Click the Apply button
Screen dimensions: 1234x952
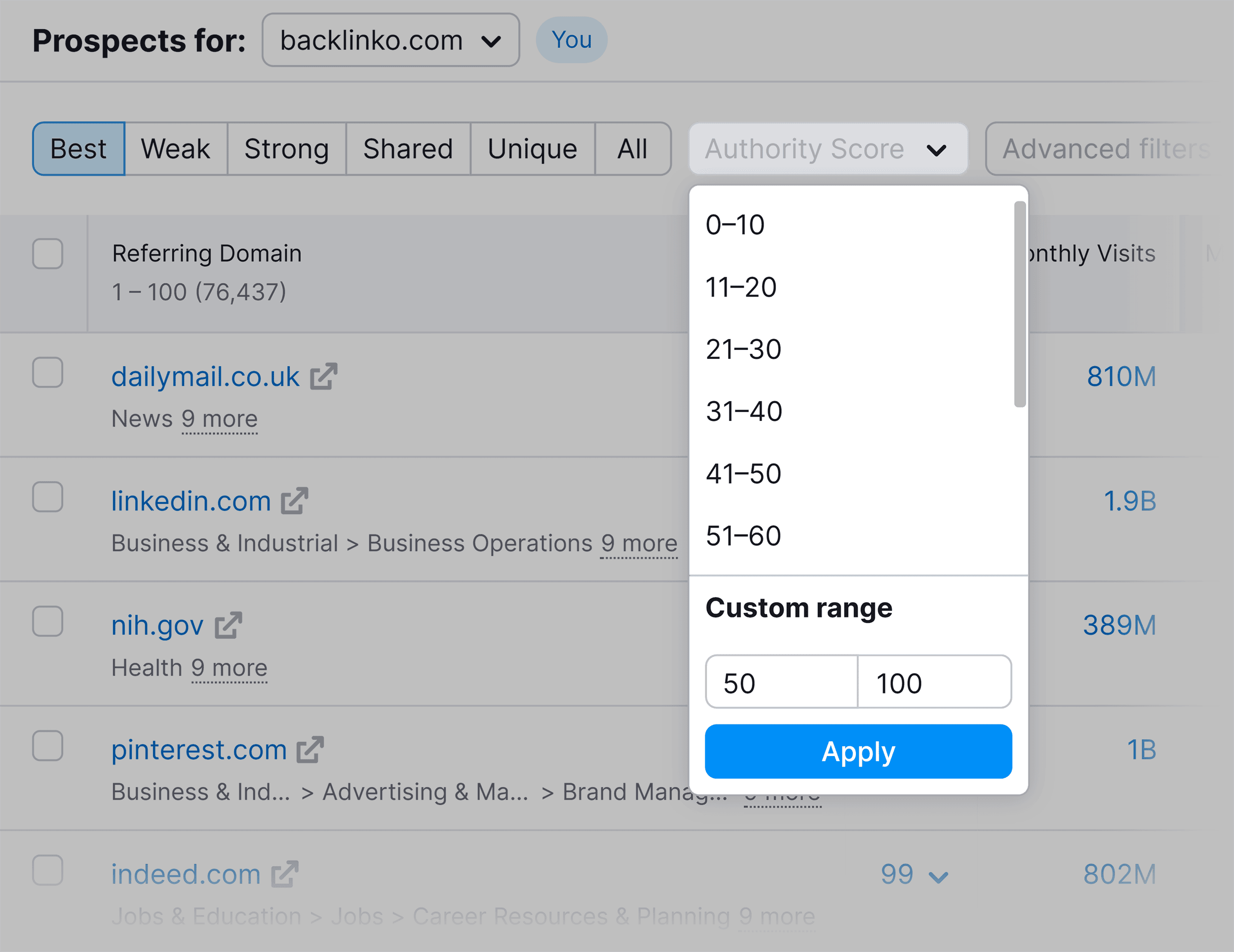click(x=858, y=752)
